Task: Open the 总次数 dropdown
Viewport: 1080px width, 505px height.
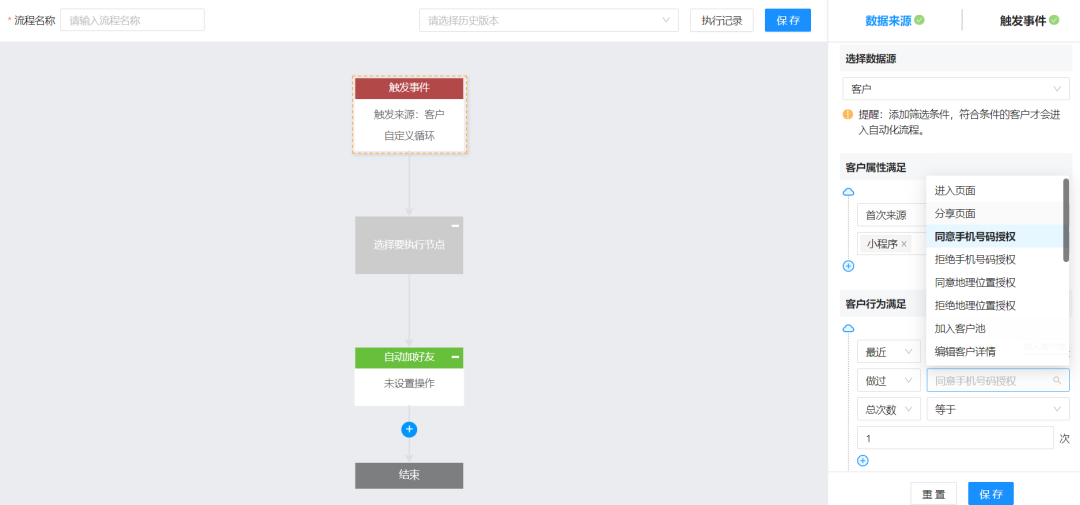Action: pyautogui.click(x=889, y=409)
